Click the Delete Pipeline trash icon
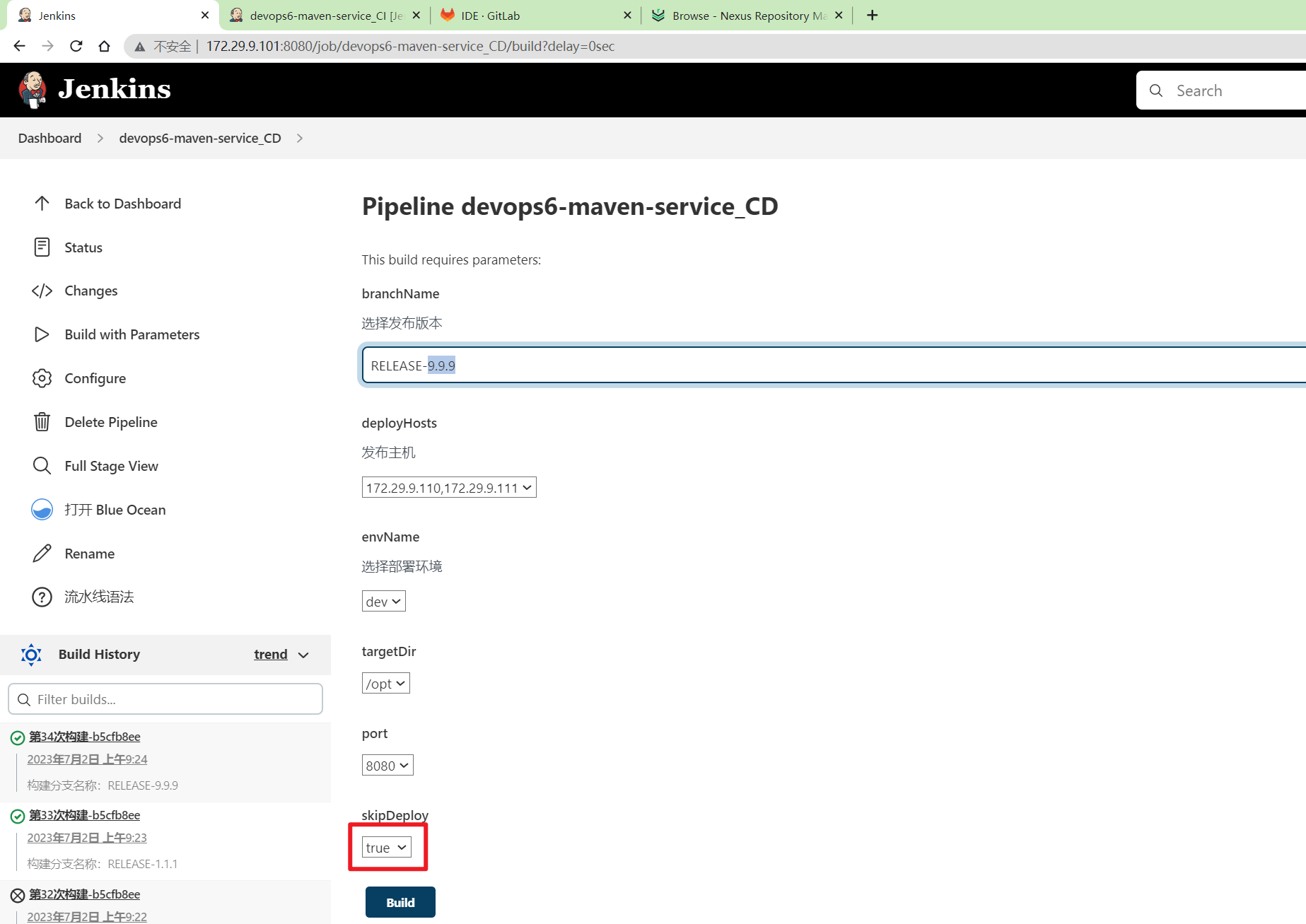Image resolution: width=1306 pixels, height=924 pixels. point(42,422)
